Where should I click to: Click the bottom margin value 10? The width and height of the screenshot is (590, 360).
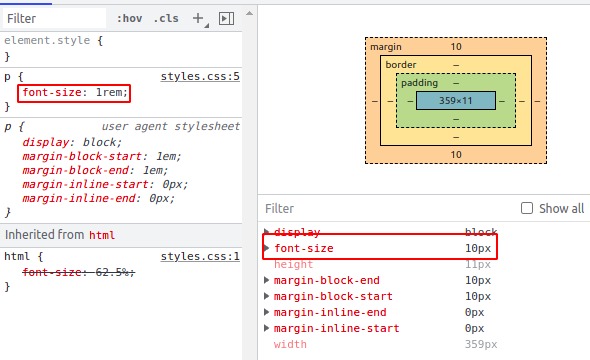tap(456, 155)
